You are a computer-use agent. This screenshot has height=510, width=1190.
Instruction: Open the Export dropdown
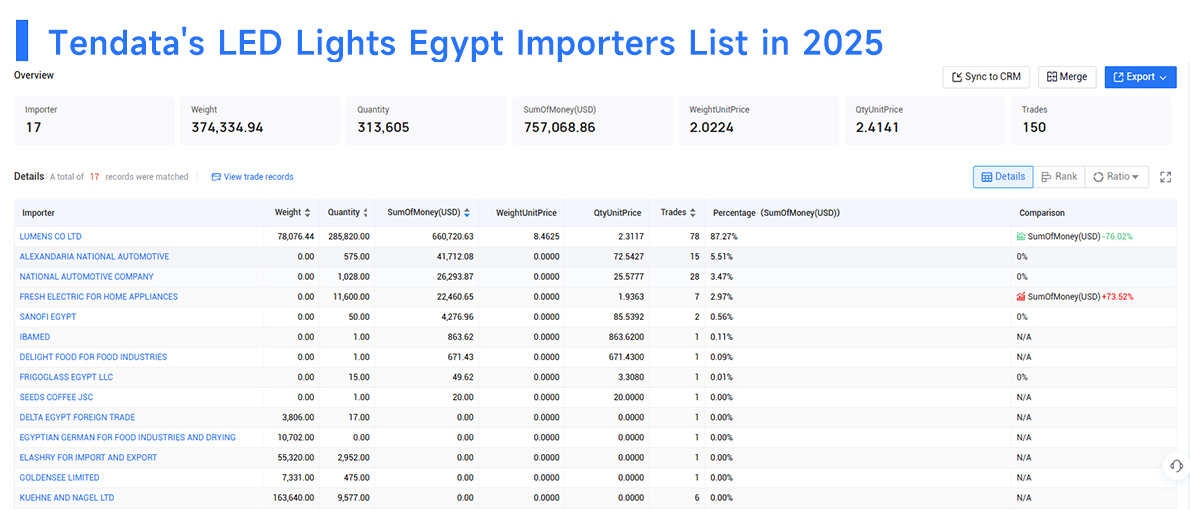(1140, 77)
